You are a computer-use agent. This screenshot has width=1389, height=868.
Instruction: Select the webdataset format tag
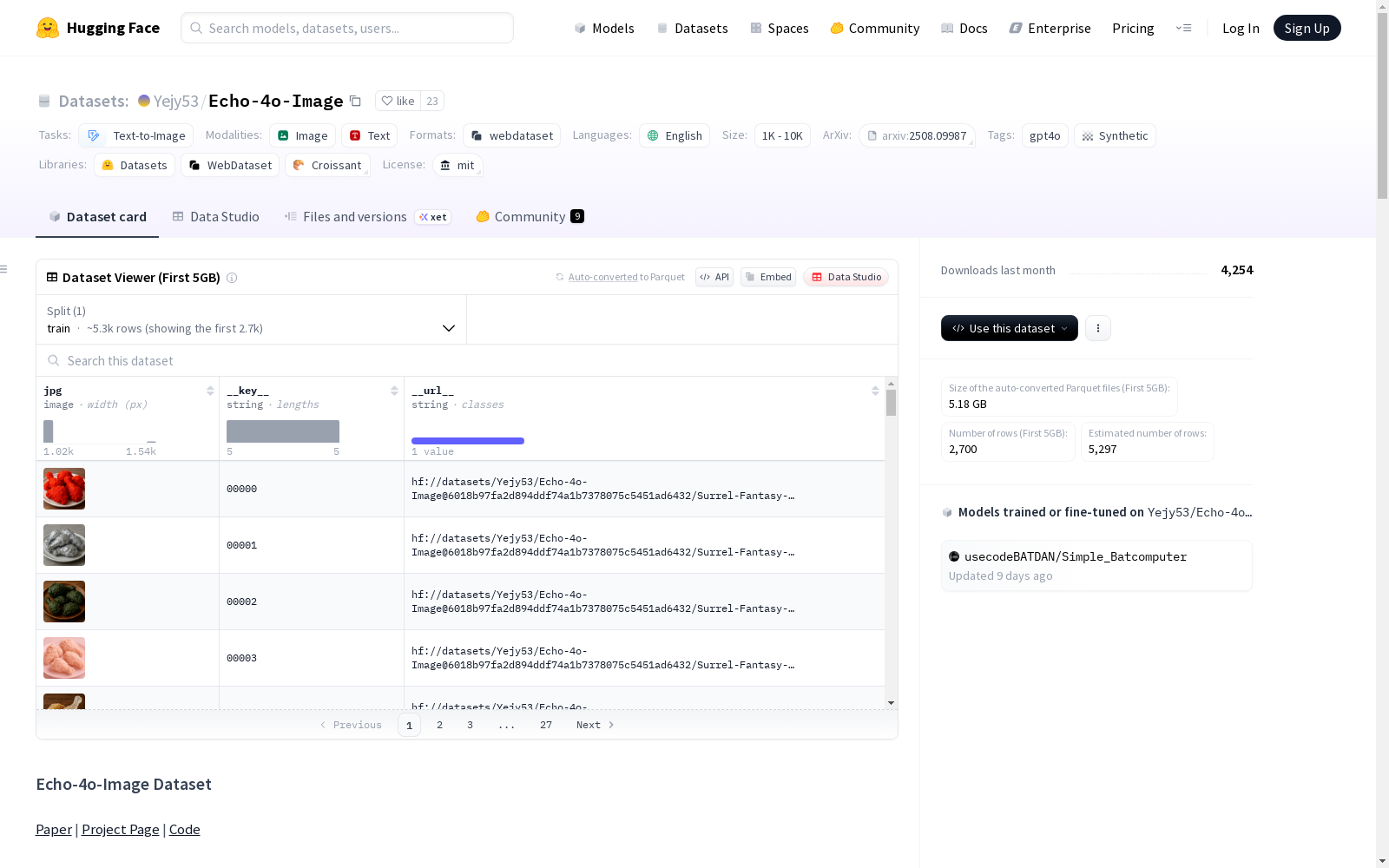pos(512,135)
